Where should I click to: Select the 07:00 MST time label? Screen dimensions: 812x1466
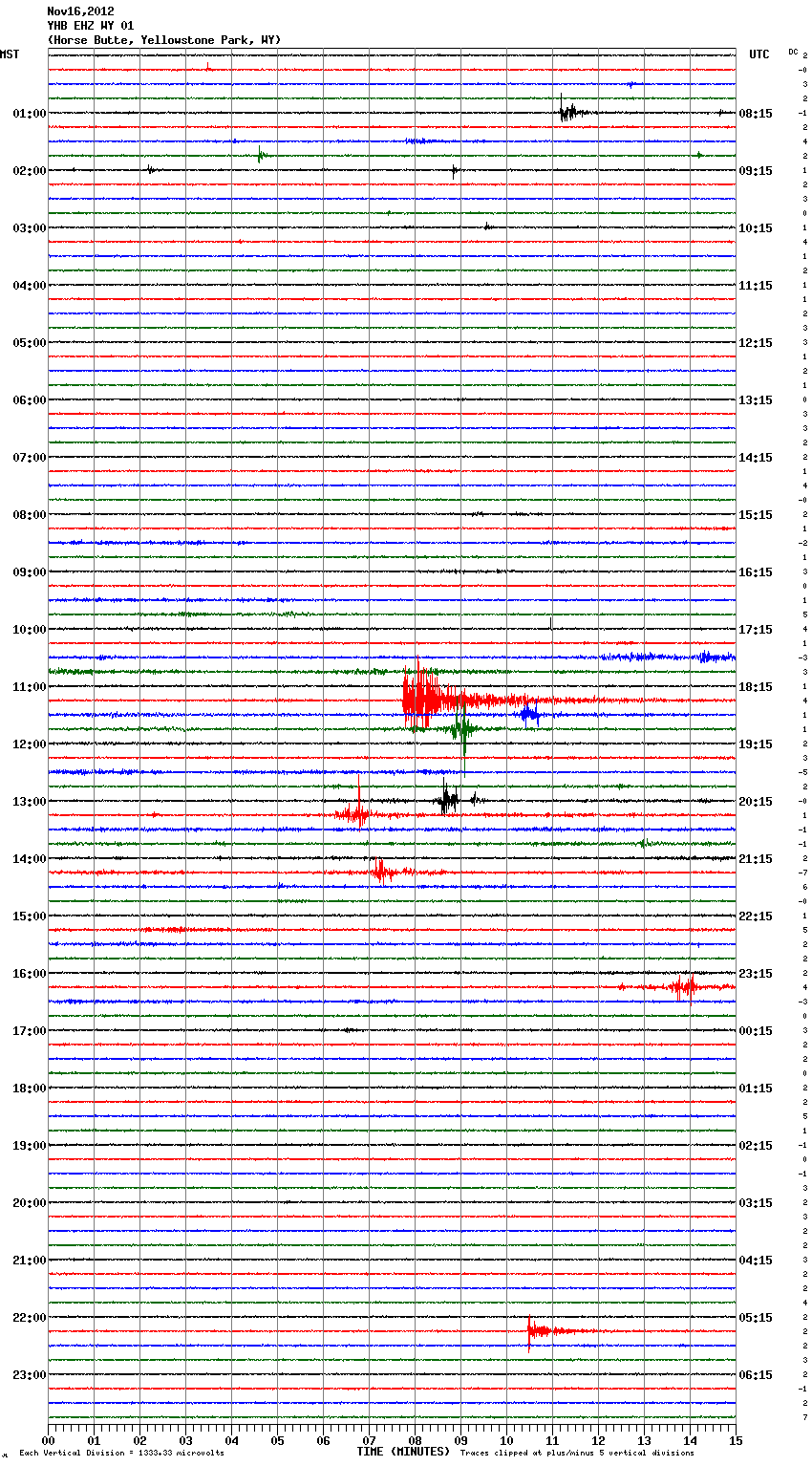(30, 458)
